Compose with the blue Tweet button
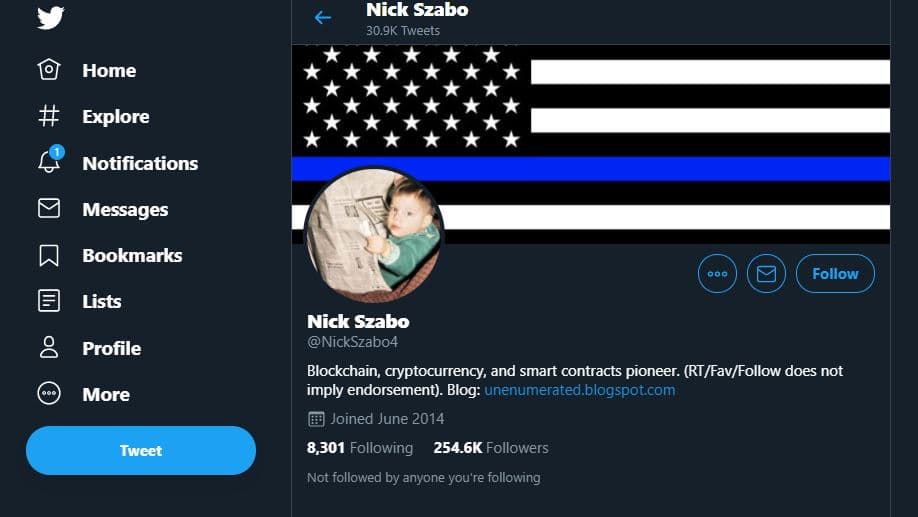The image size is (918, 517). [141, 450]
